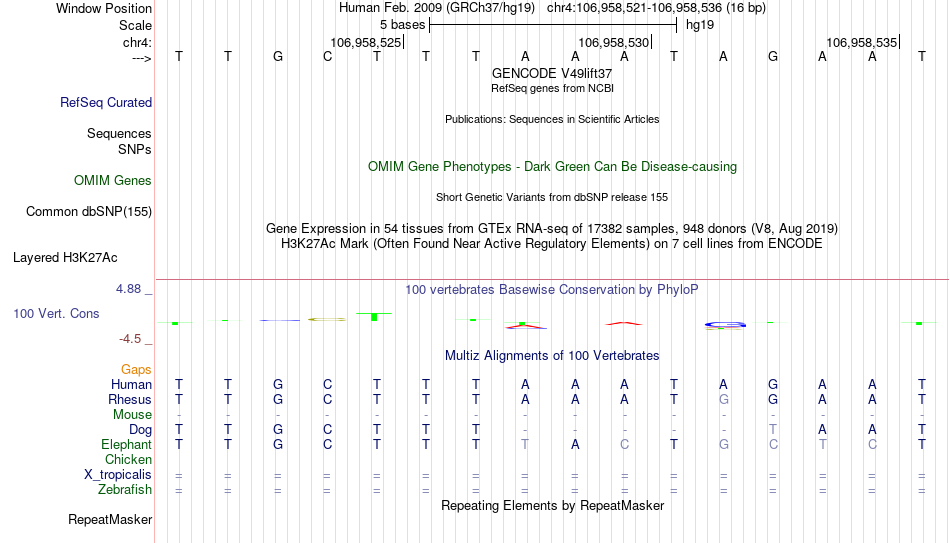The image size is (950, 543).
Task: Click the H3K27Ac Mark ENCODE track title
Action: coord(552,244)
